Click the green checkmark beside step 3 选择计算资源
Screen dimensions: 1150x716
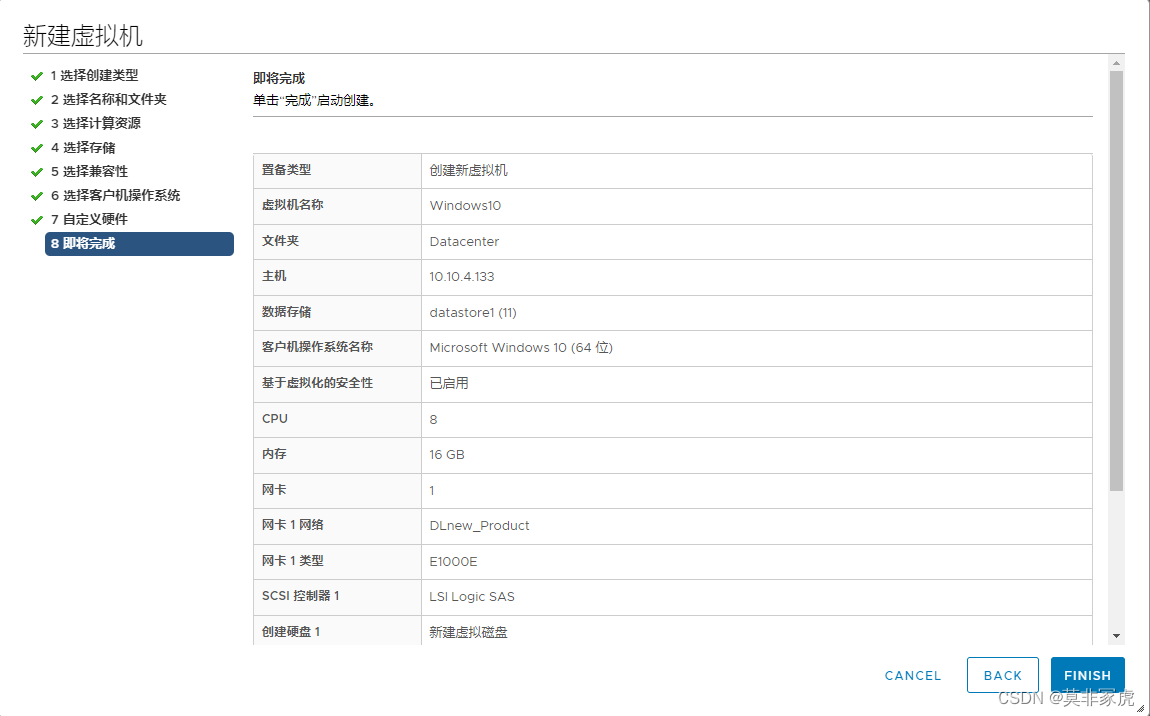click(37, 125)
